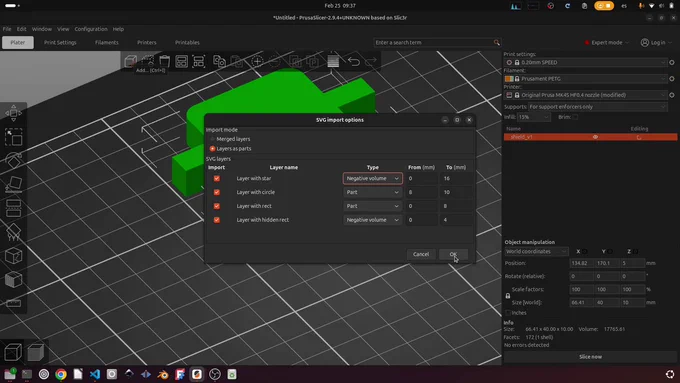Switch to Filaments tab
The height and width of the screenshot is (383, 680).
click(107, 43)
